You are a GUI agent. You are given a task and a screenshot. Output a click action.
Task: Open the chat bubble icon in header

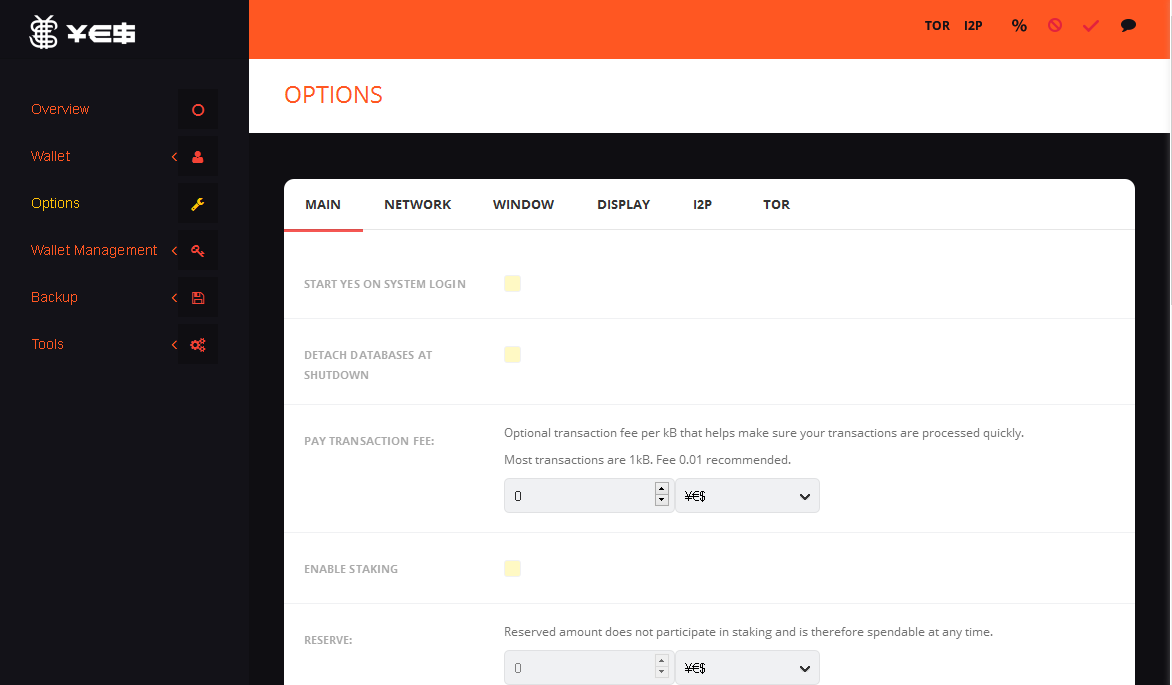1129,25
